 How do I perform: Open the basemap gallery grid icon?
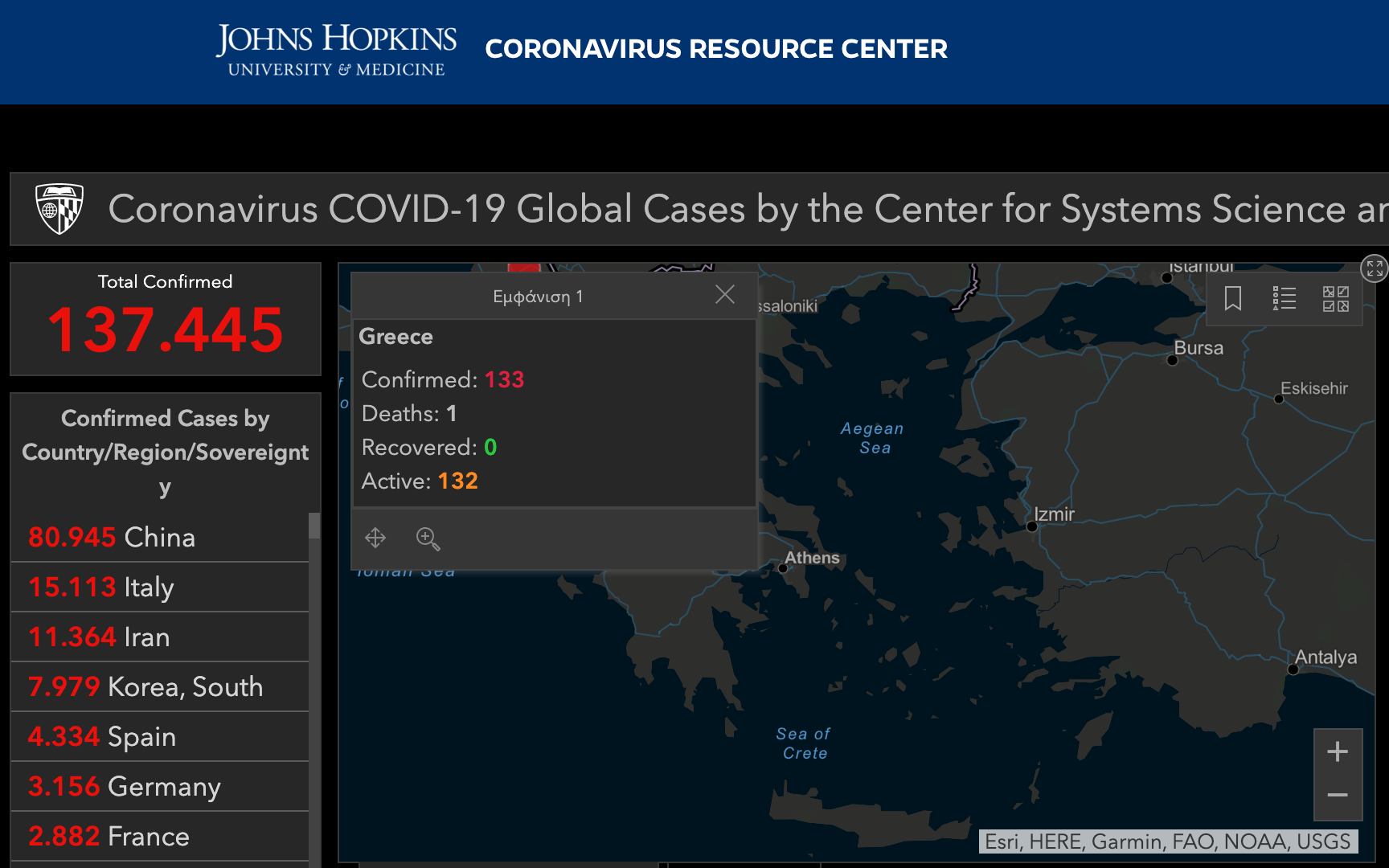coord(1335,298)
